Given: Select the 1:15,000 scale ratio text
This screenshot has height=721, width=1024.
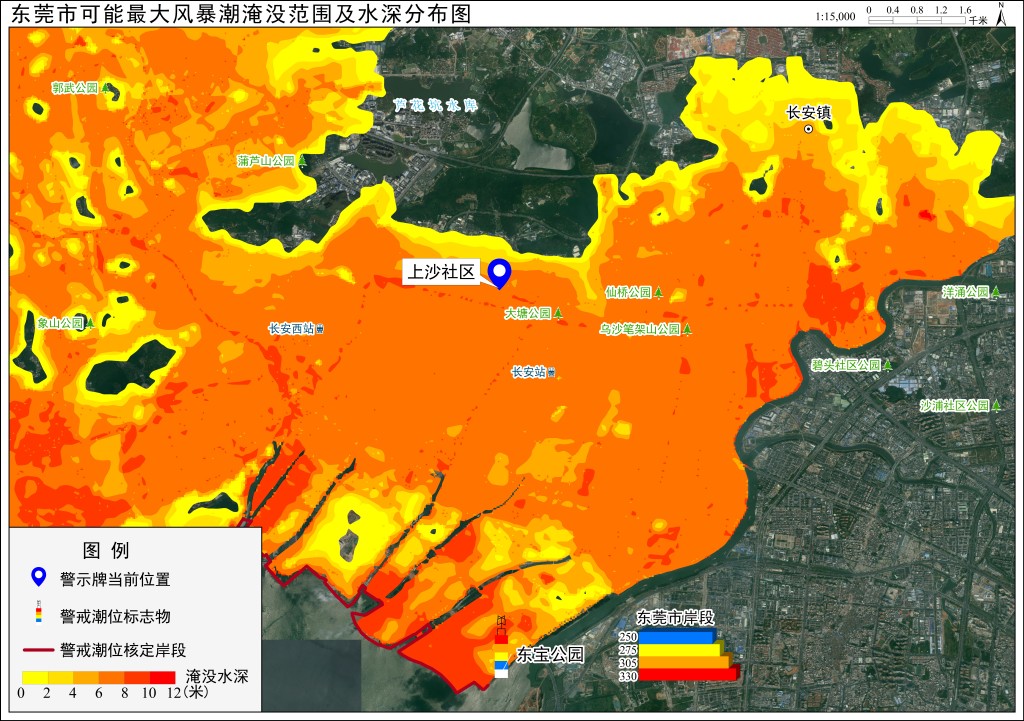Looking at the screenshot, I should pos(835,16).
